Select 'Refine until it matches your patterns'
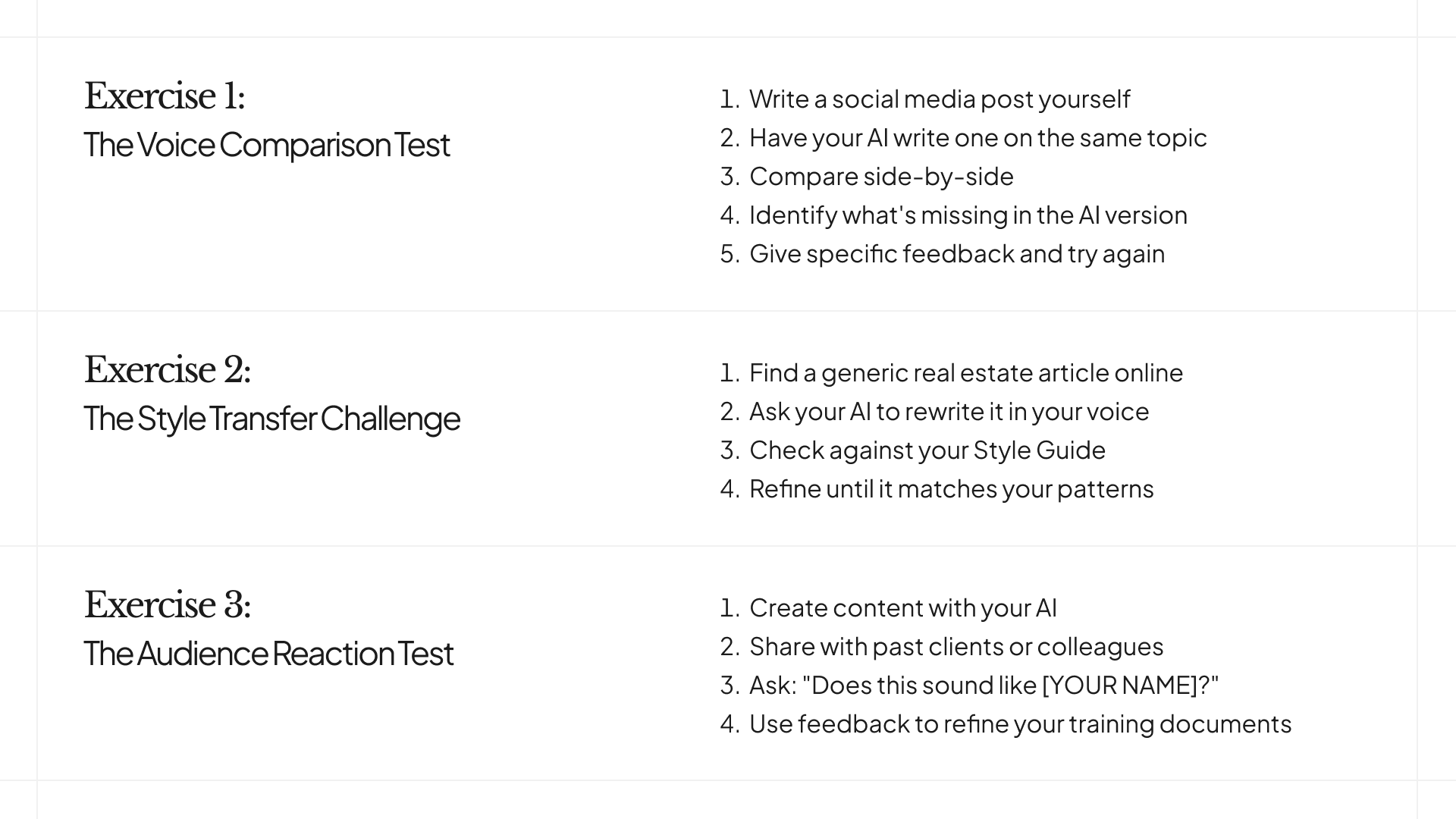Screen dimensions: 1456x819 pos(951,489)
